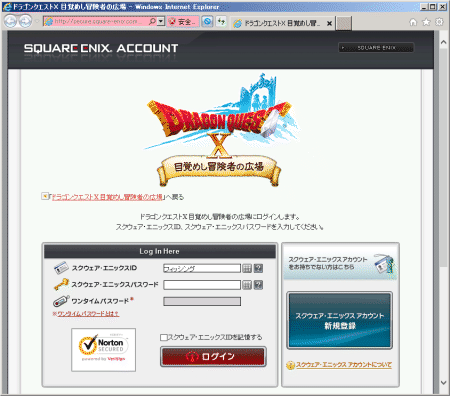
Task: Open Favorites star icon
Action: click(426, 22)
